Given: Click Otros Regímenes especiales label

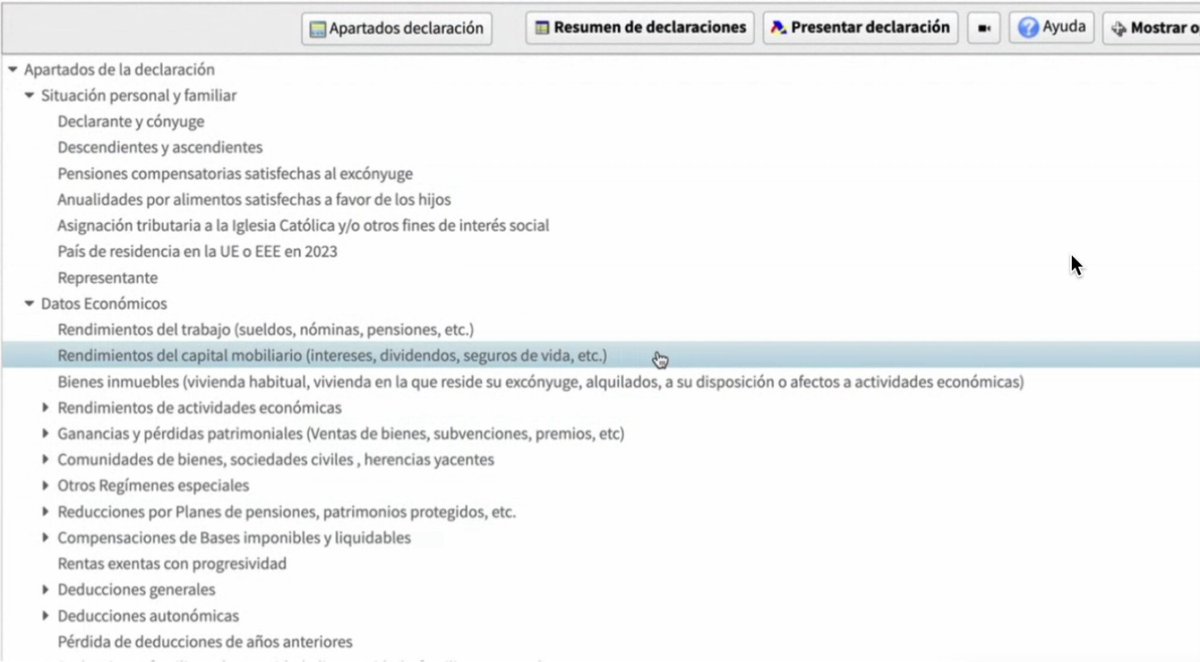Looking at the screenshot, I should [x=153, y=486].
